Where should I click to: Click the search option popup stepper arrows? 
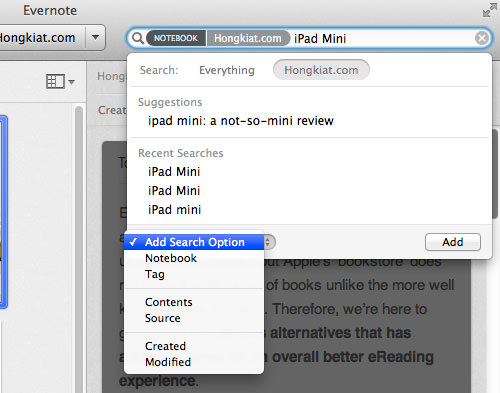coord(269,242)
